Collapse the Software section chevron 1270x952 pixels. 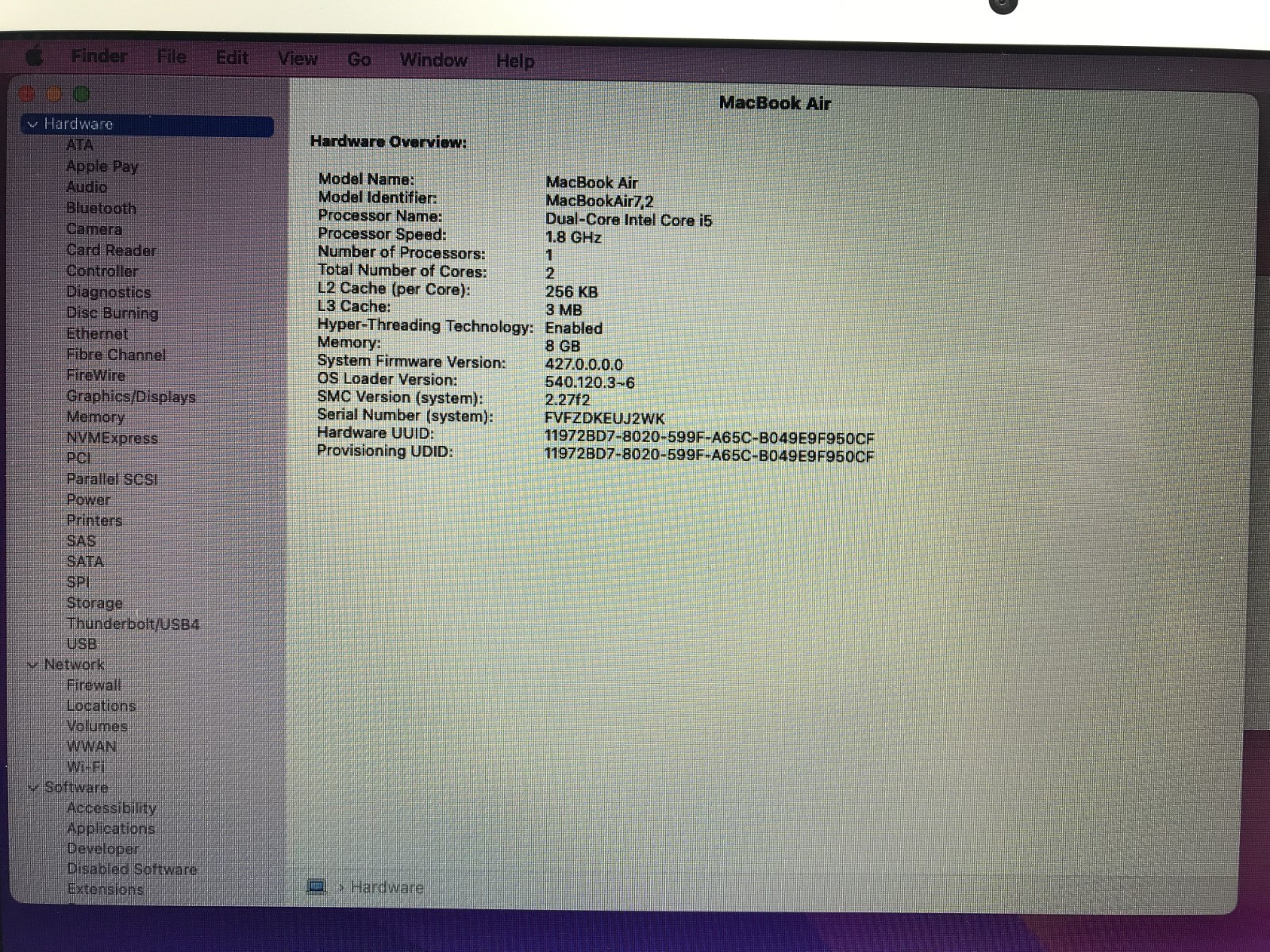33,788
